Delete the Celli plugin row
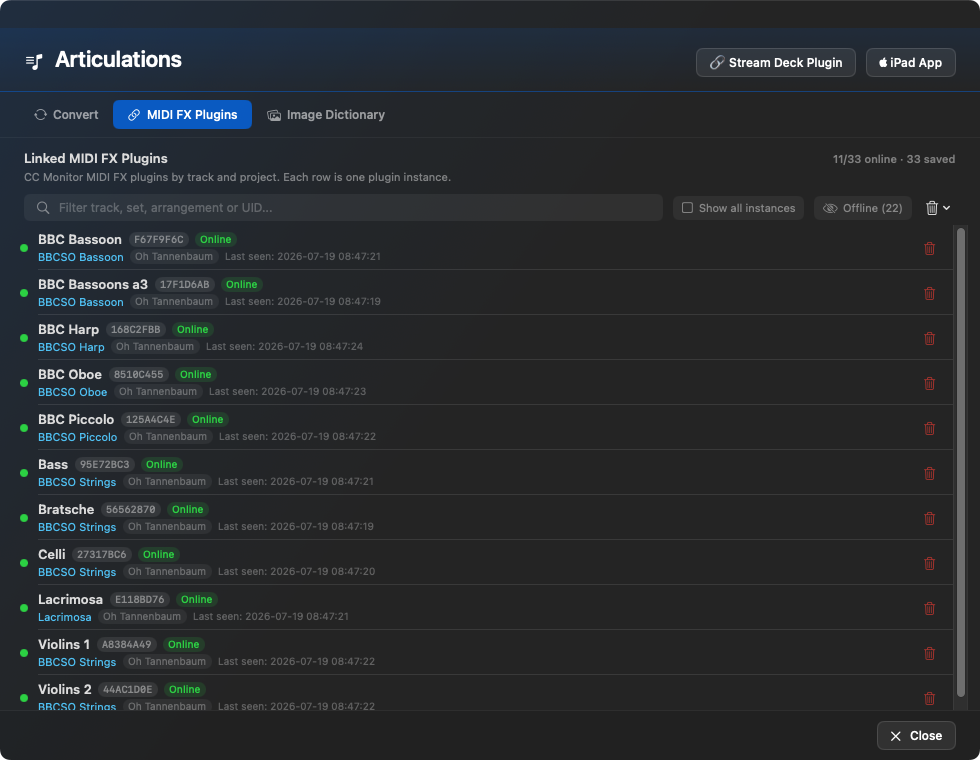Screen dimensions: 980x760 (929, 563)
